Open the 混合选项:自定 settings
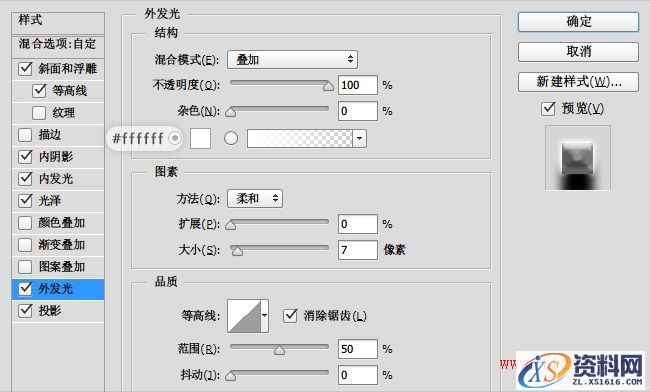 58,44
